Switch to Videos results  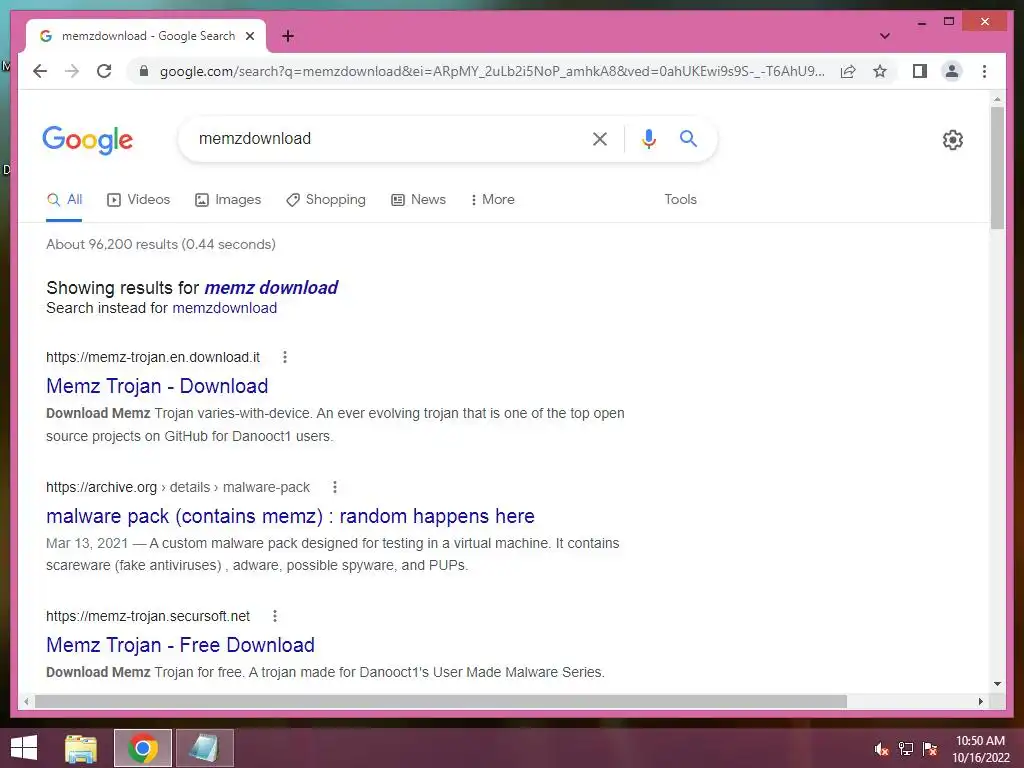(138, 200)
